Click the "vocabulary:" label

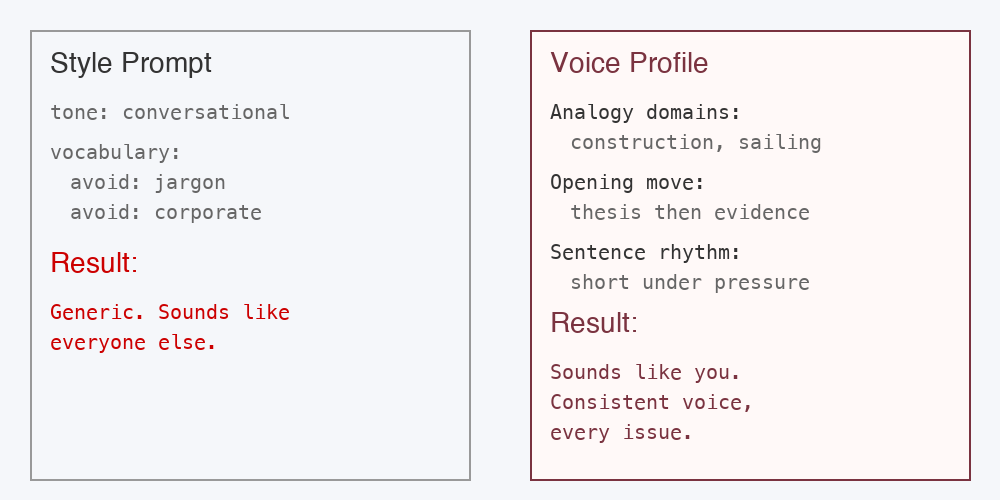pos(116,152)
